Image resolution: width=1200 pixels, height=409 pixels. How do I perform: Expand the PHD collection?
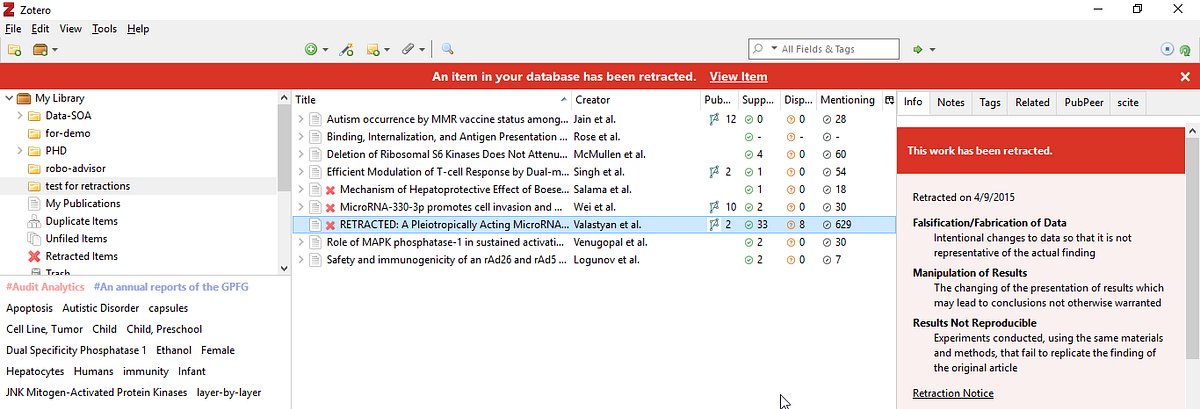click(19, 151)
